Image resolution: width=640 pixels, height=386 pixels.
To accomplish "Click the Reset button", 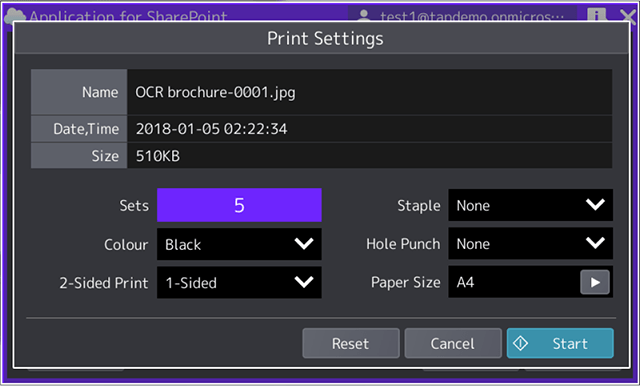I will click(351, 343).
